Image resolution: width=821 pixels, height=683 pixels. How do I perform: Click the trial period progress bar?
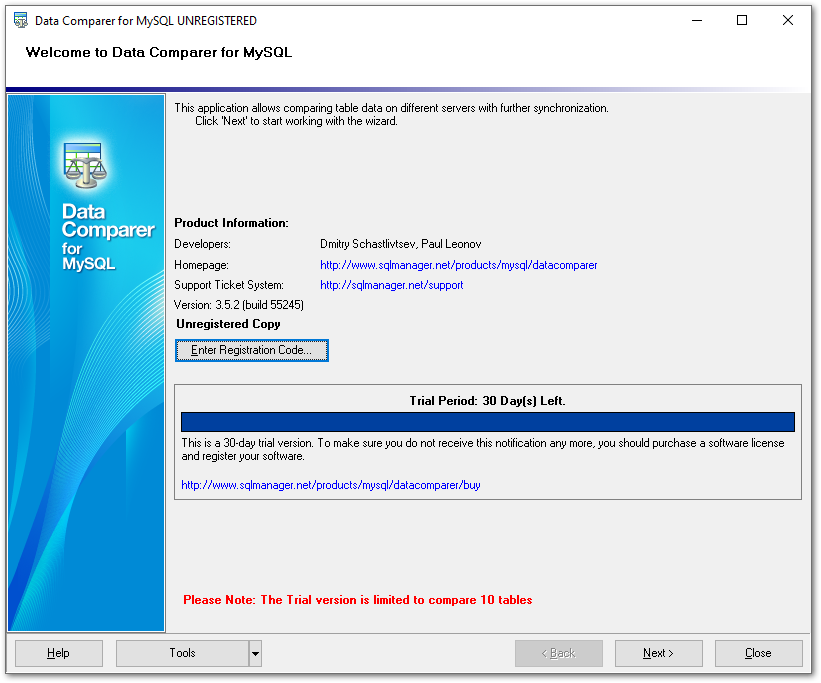pyautogui.click(x=487, y=422)
